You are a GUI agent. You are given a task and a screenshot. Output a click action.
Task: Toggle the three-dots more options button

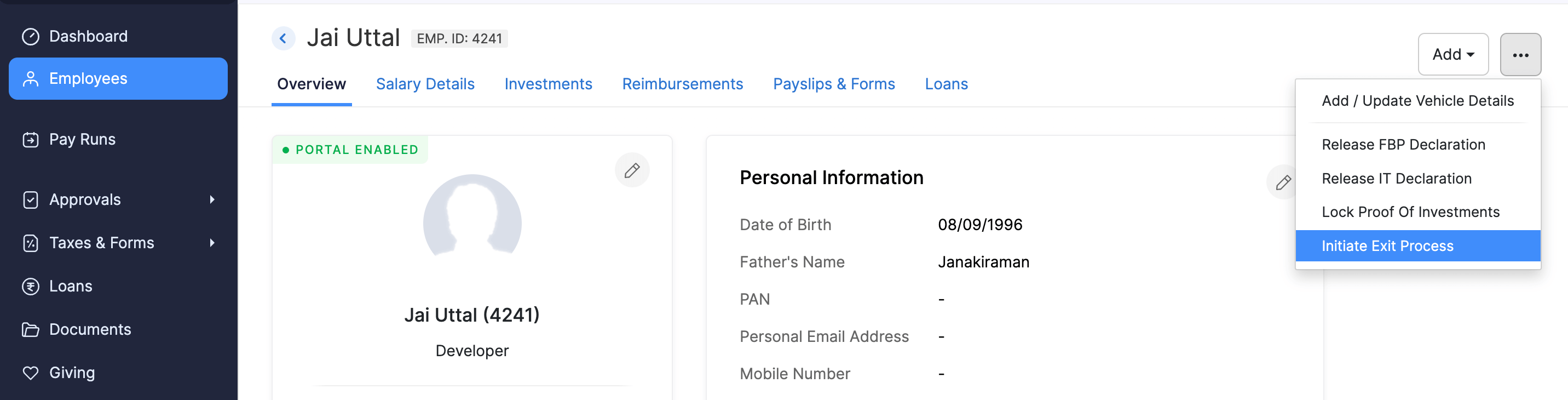[1520, 55]
